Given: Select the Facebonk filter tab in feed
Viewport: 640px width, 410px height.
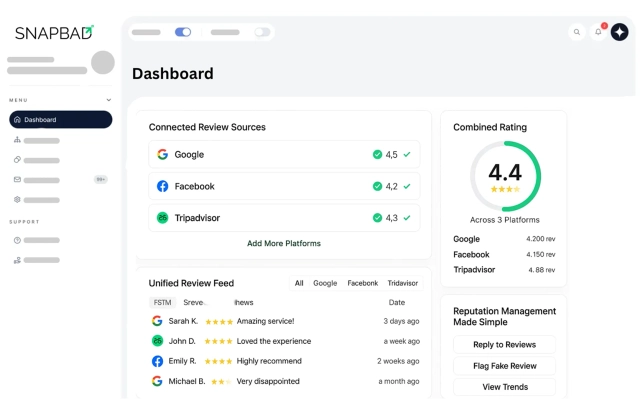Looking at the screenshot, I should (x=362, y=283).
